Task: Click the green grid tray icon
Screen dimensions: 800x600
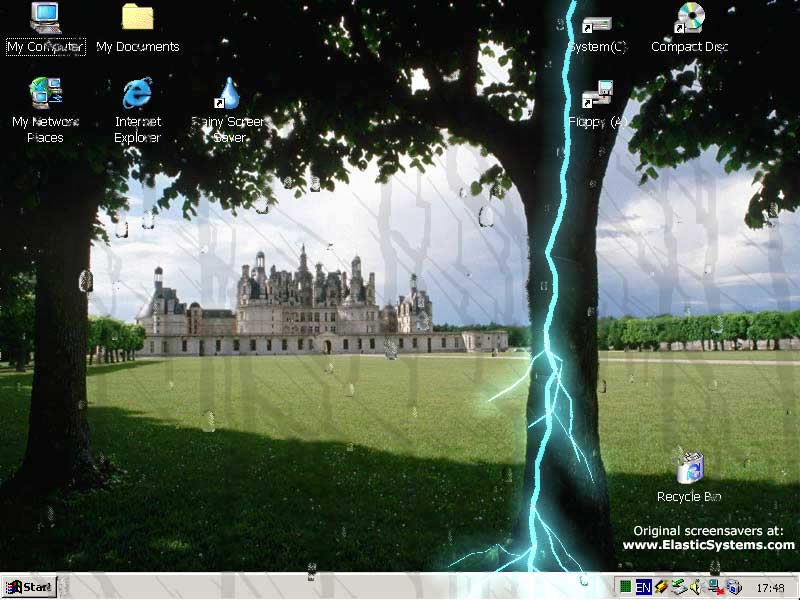Action: 626,587
